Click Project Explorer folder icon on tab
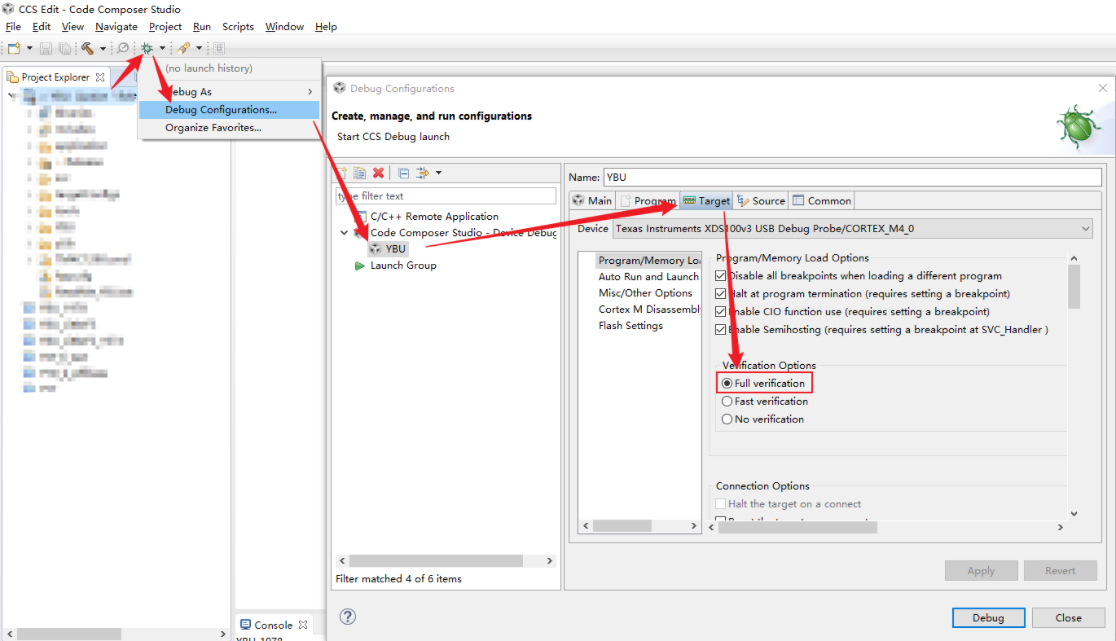Viewport: 1116px width, 641px height. [12, 77]
